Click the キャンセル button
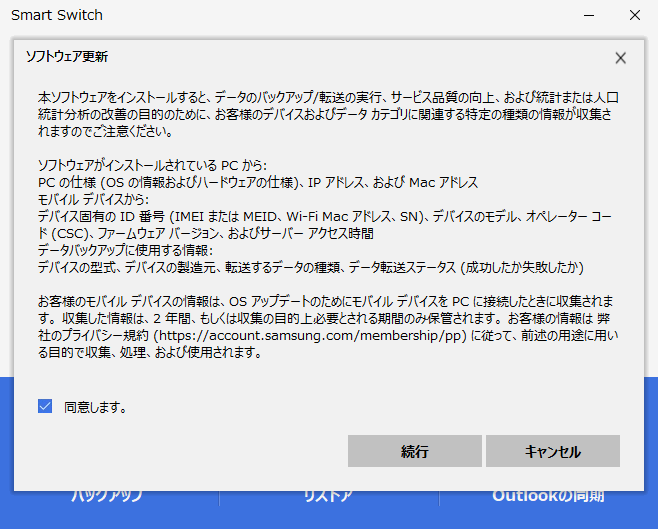 point(553,451)
